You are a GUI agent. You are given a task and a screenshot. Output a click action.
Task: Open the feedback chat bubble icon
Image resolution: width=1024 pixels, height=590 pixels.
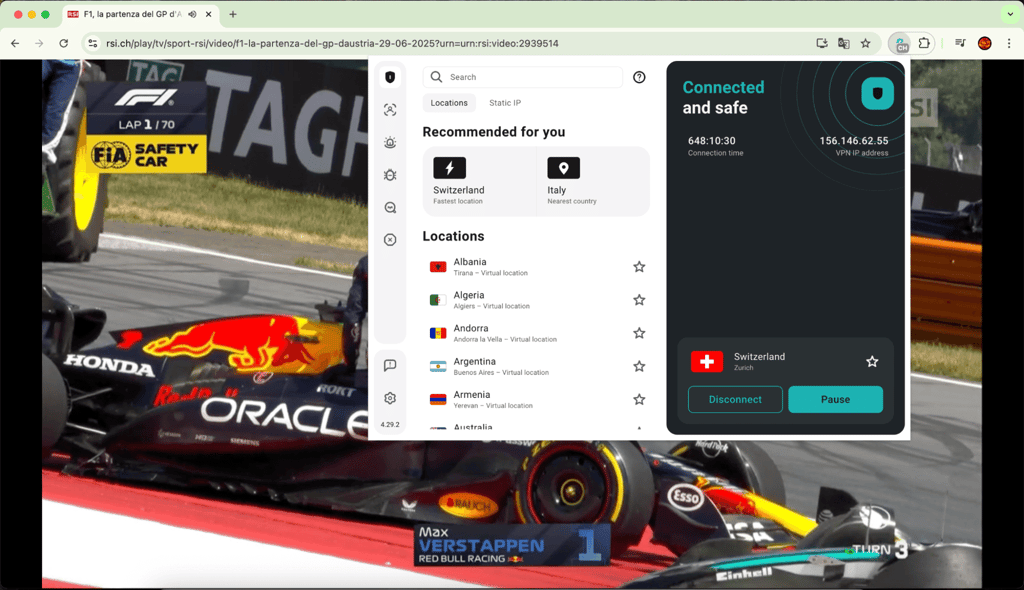coord(390,365)
